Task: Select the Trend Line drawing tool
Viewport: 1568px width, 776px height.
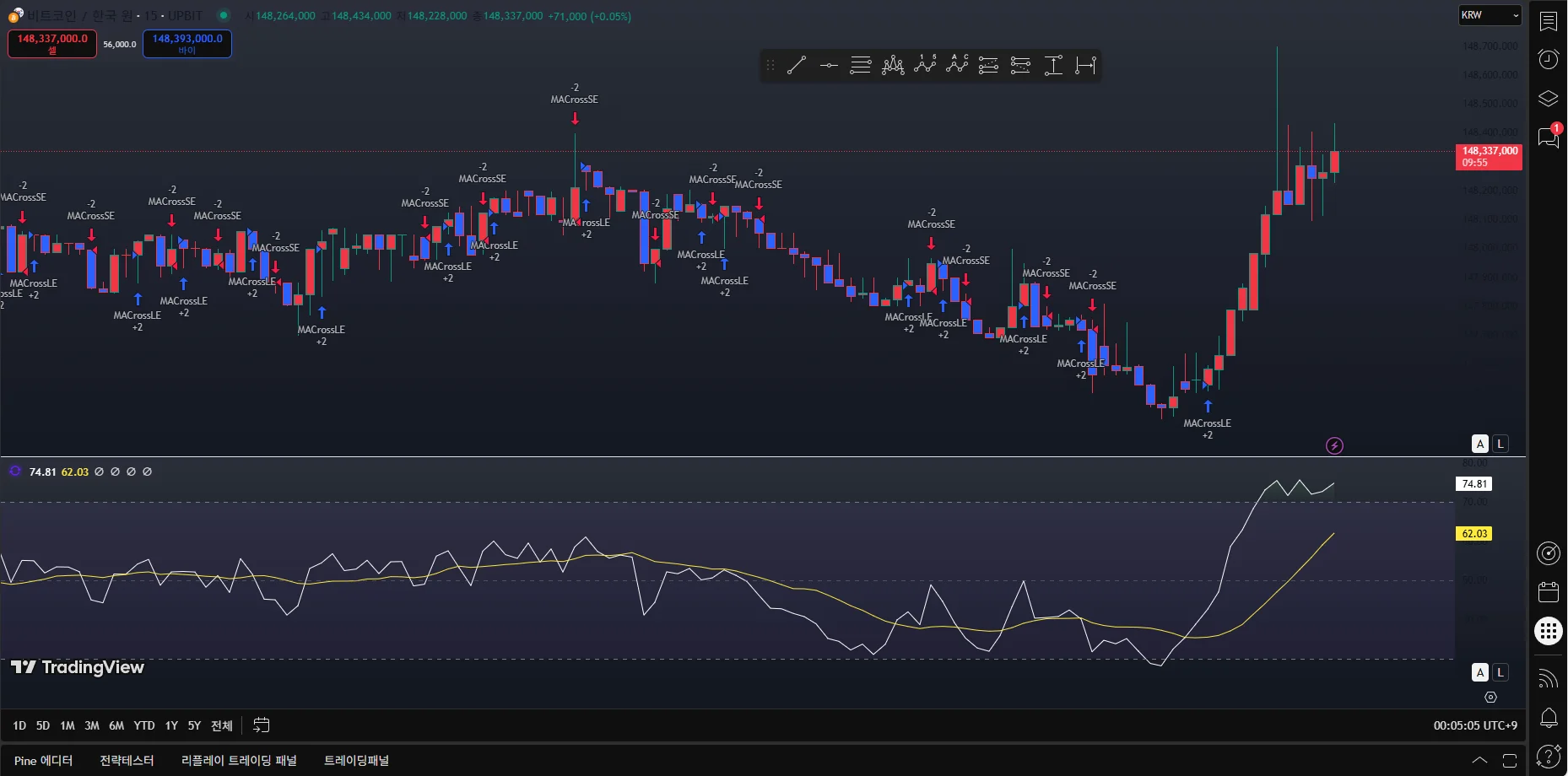Action: pyautogui.click(x=797, y=65)
